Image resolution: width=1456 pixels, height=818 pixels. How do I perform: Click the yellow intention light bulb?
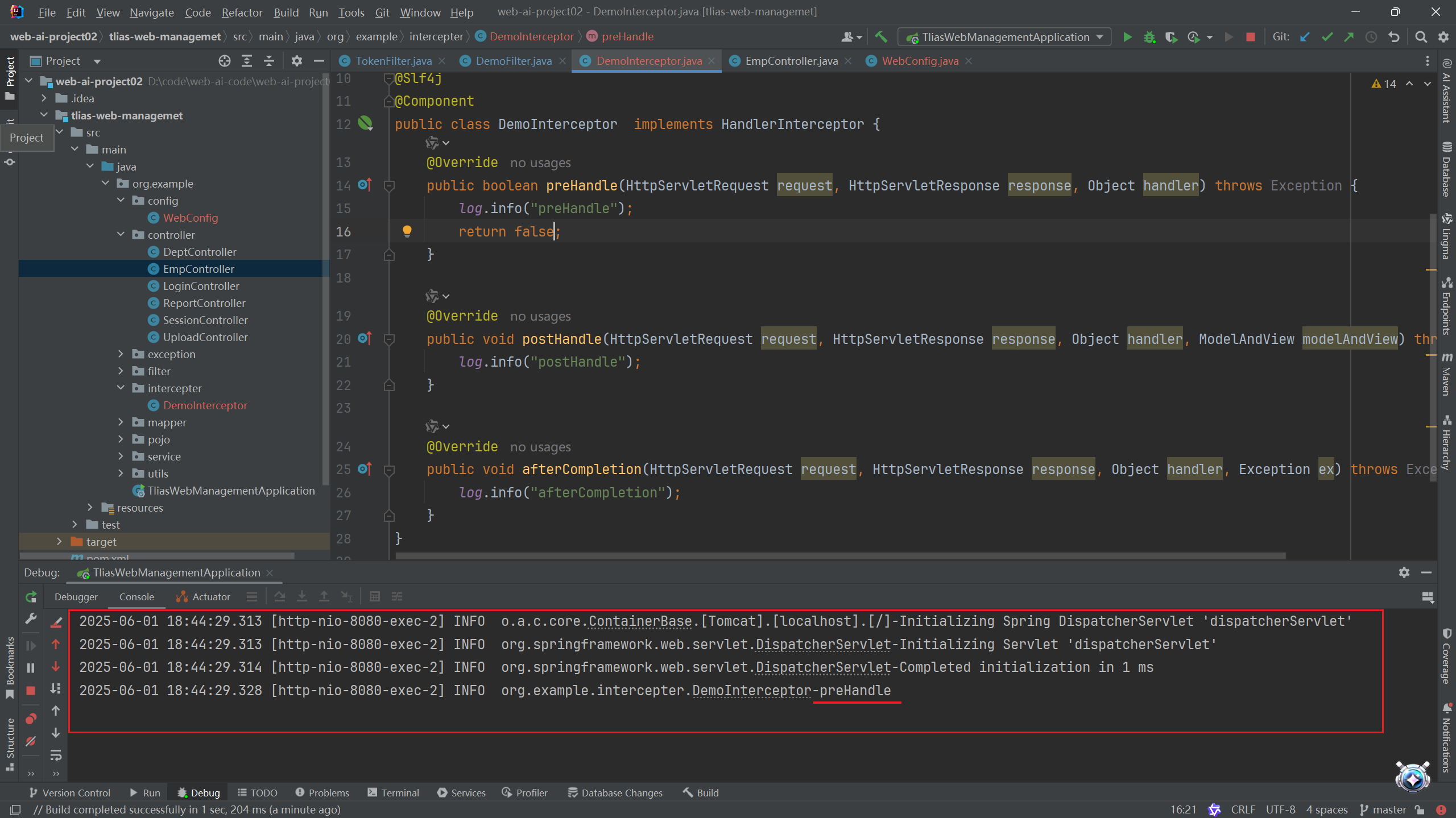(407, 231)
